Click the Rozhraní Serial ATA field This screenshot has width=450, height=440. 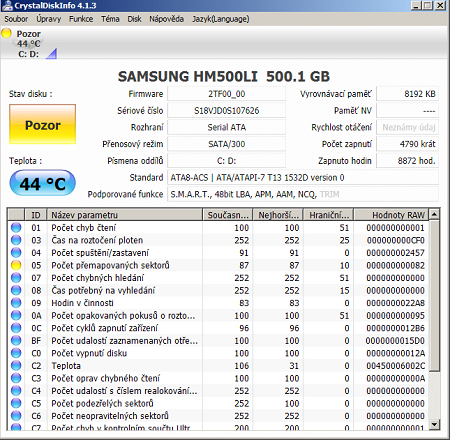tap(226, 127)
